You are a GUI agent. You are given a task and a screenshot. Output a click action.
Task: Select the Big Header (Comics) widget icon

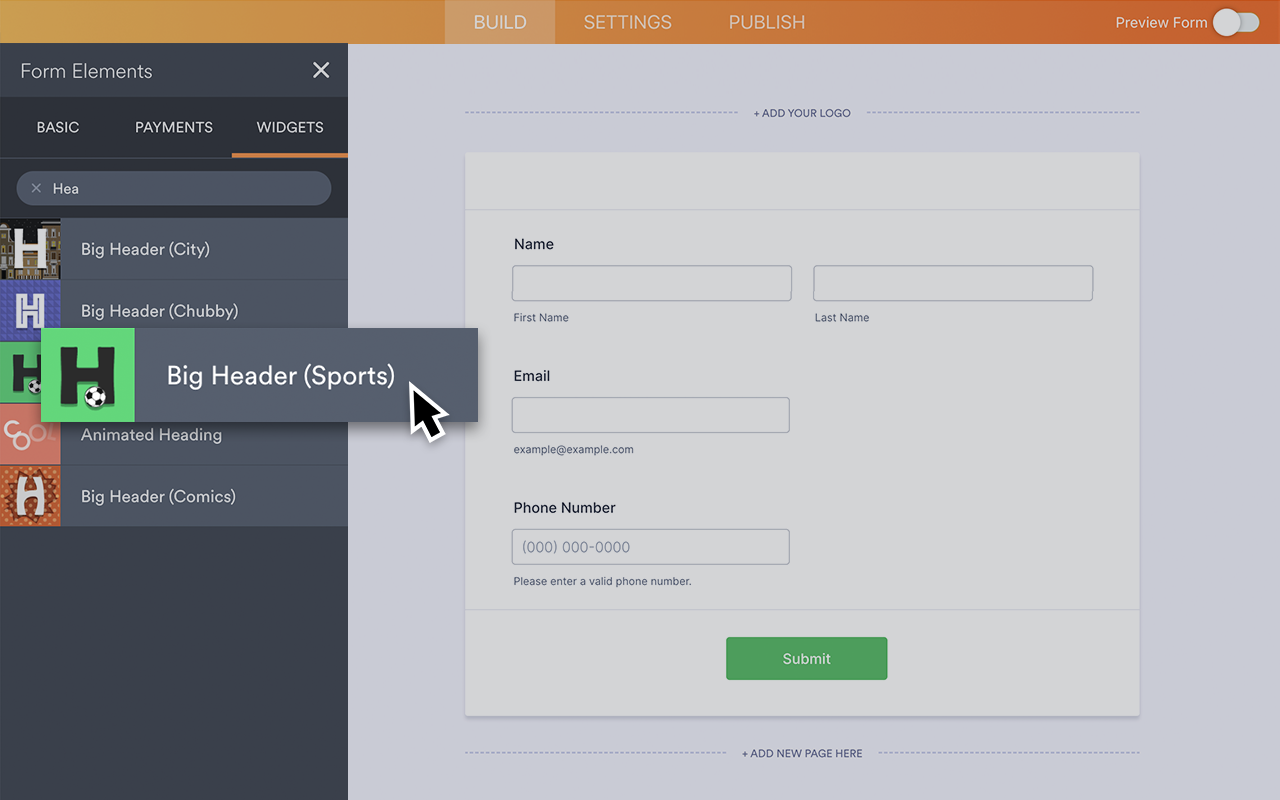tap(30, 495)
